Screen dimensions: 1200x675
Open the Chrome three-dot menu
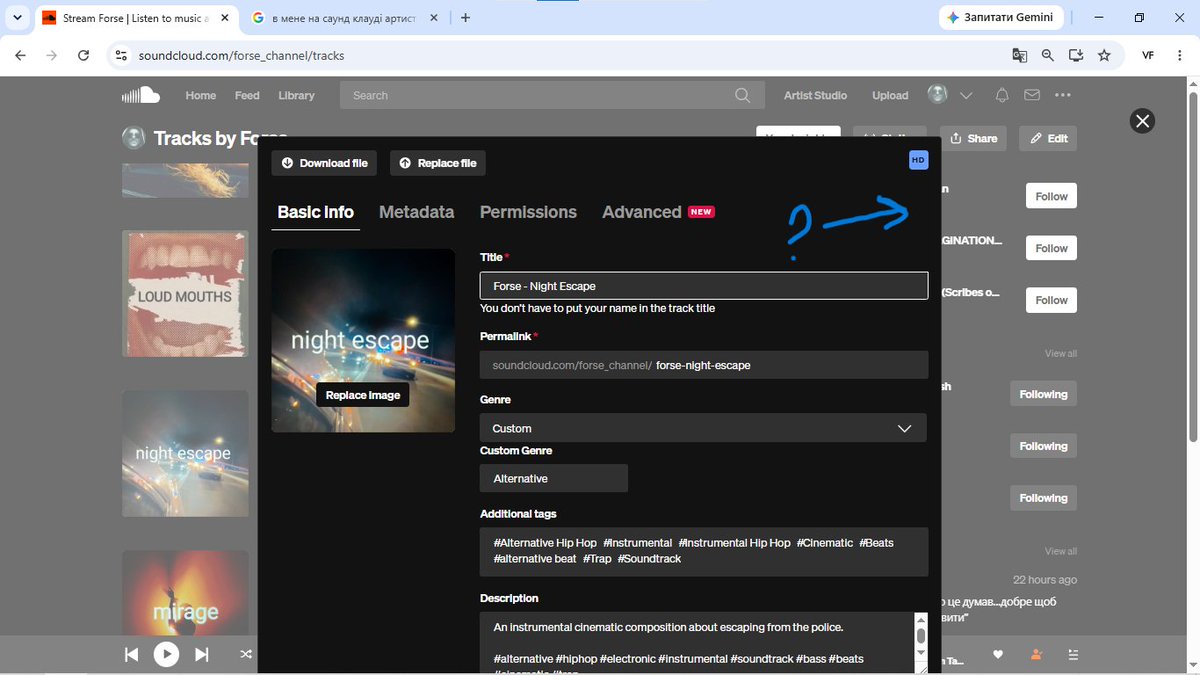pos(1180,56)
